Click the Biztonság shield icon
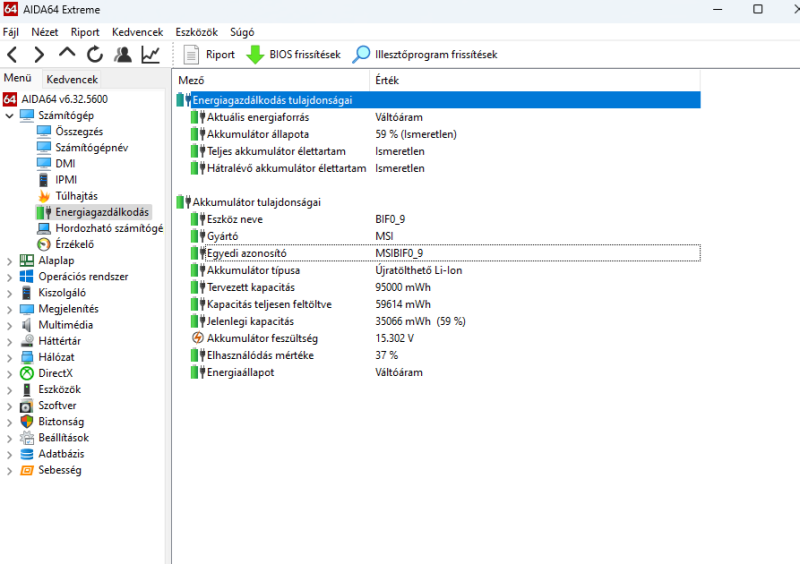This screenshot has width=800, height=564. tap(27, 422)
